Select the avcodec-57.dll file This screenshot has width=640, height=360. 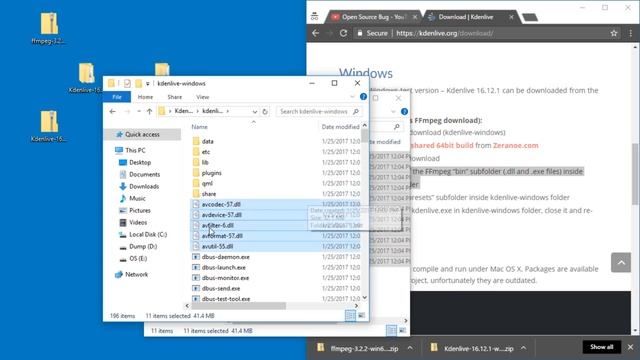click(x=221, y=204)
